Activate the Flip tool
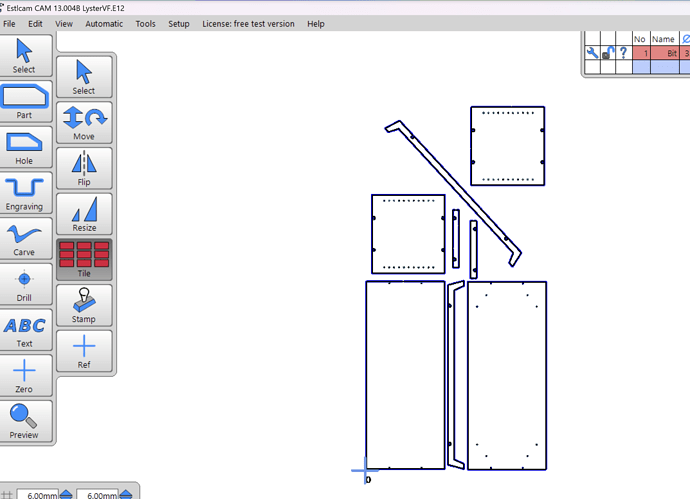 (84, 169)
